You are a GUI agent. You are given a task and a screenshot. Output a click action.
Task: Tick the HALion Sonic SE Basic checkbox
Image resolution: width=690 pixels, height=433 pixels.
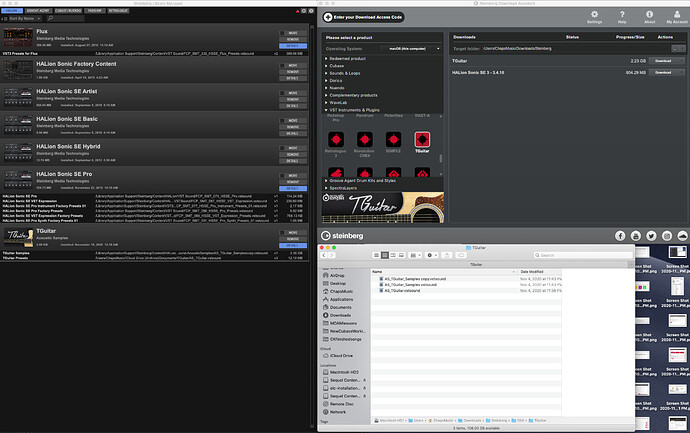pos(282,121)
